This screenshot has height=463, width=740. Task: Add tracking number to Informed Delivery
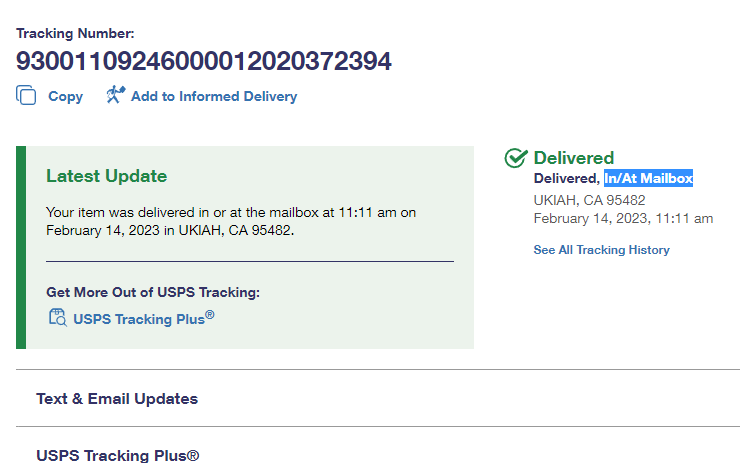click(213, 97)
